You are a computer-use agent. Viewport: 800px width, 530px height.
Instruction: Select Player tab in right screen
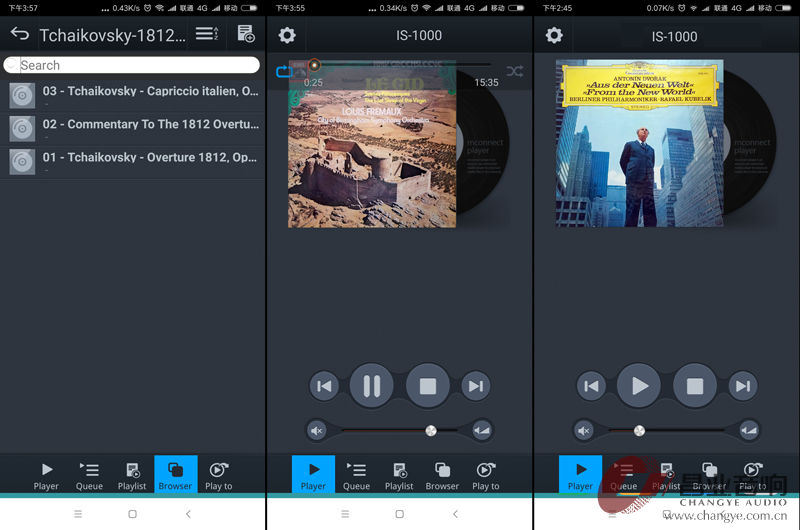pyautogui.click(x=581, y=474)
